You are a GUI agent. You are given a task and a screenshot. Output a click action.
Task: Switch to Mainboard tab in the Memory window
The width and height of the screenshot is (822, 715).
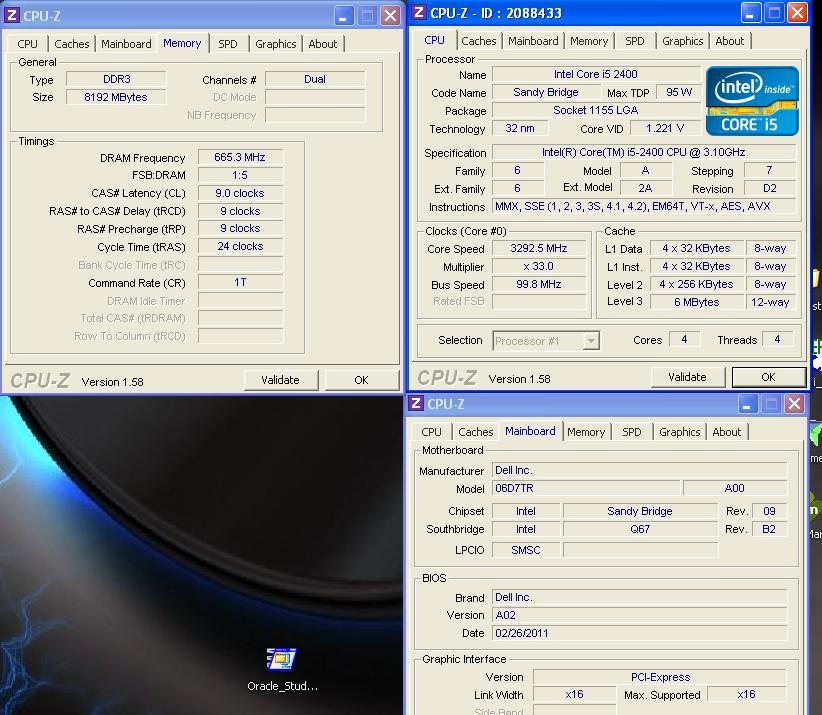pos(126,44)
